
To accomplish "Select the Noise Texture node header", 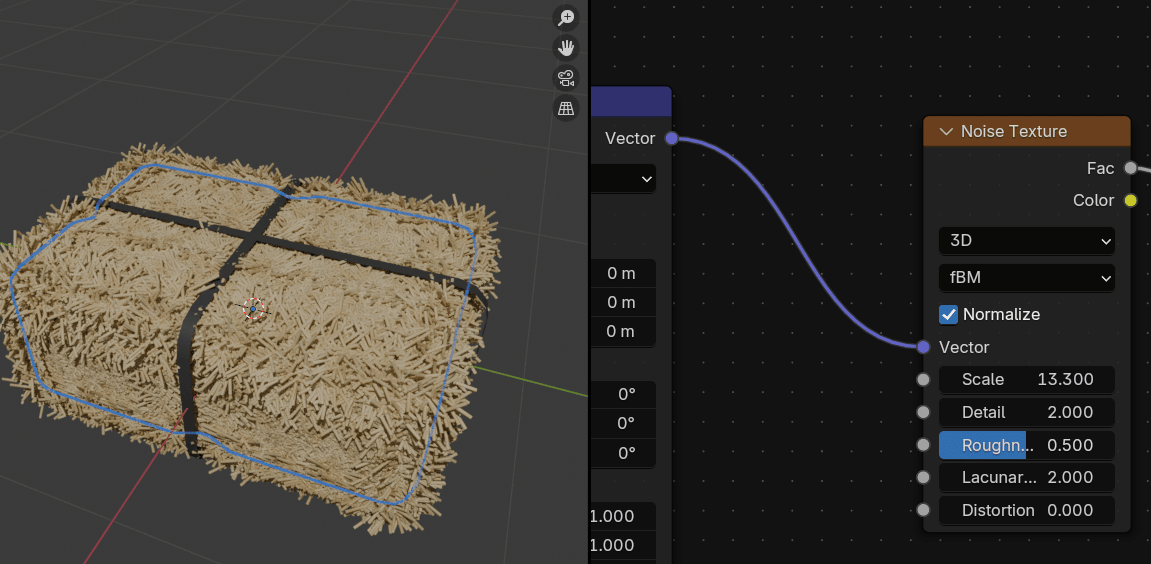I will click(x=1040, y=132).
